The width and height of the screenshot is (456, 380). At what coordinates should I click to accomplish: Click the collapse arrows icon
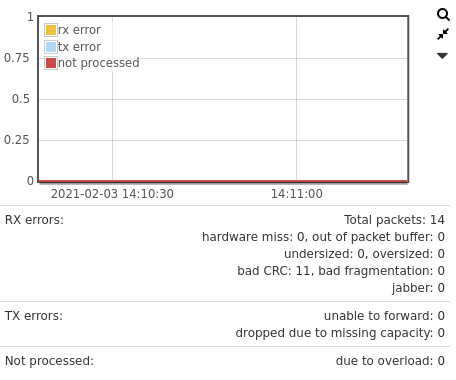point(443,34)
